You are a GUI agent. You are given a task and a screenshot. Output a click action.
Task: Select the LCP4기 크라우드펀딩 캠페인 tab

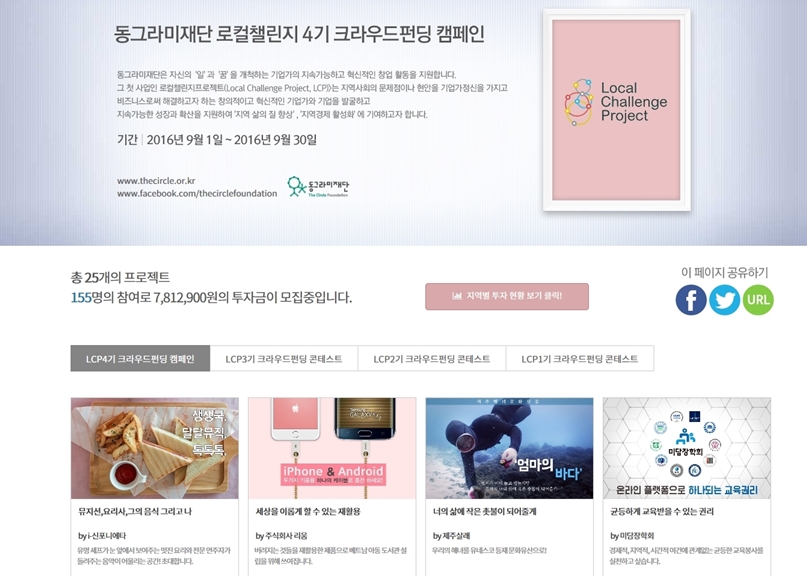tap(140, 358)
